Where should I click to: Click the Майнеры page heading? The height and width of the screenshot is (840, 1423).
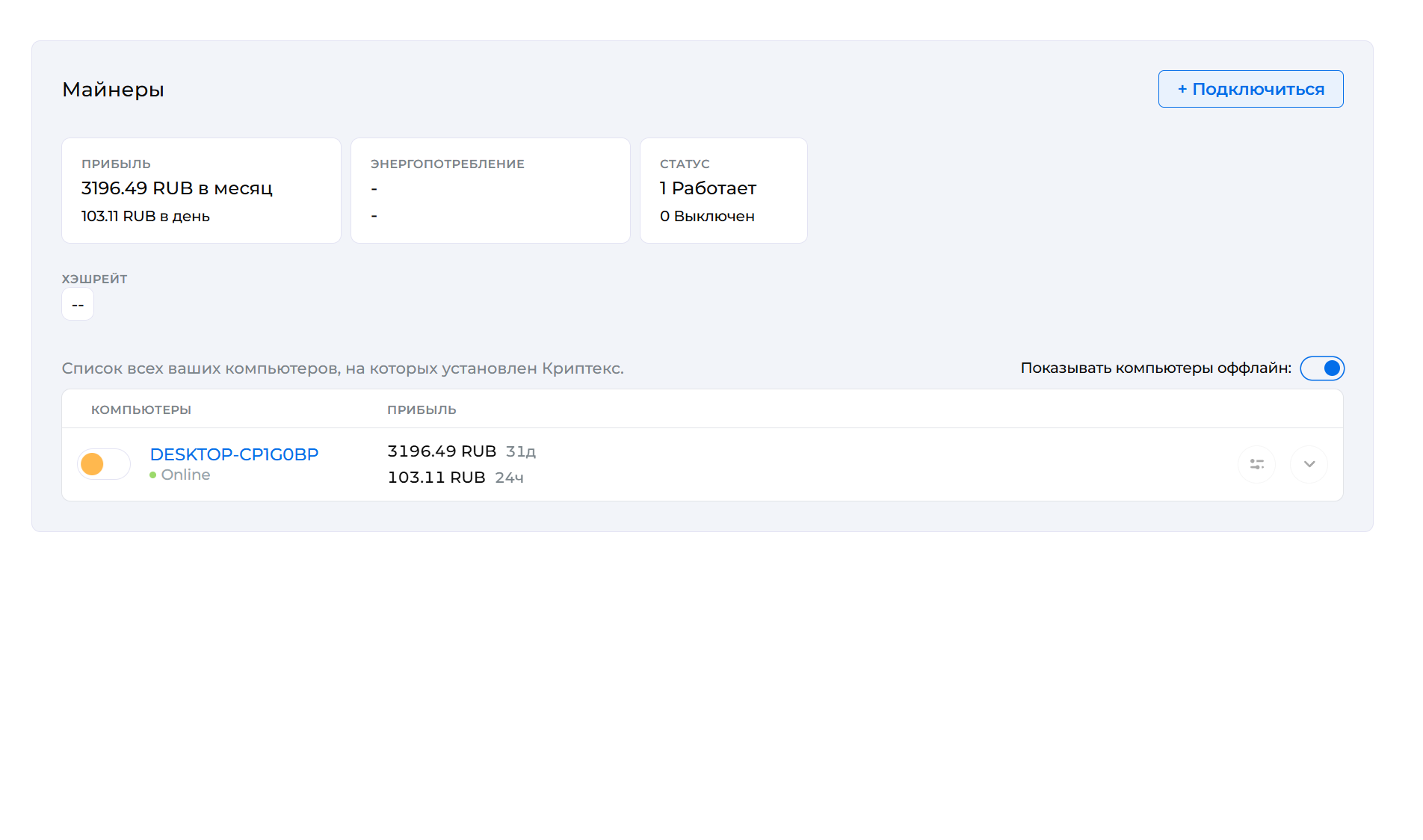point(113,90)
